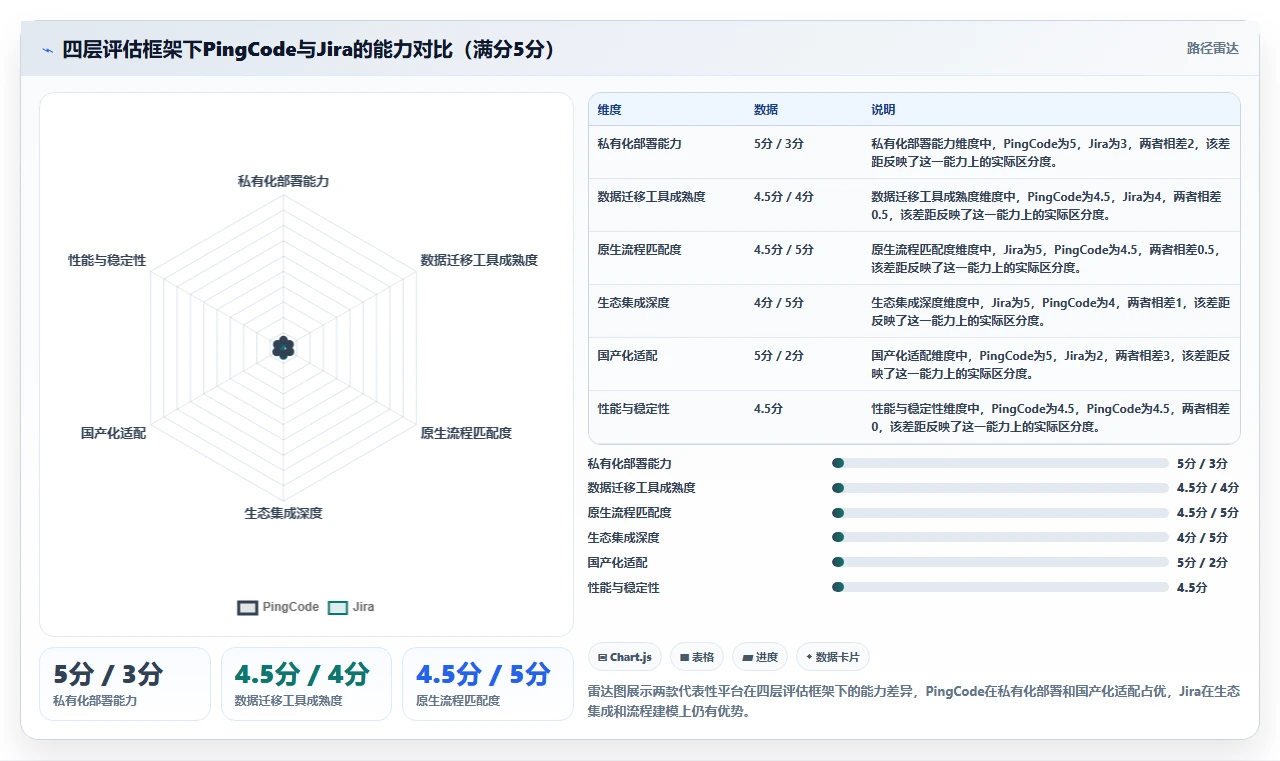
Task: Click the radar axis label 性能与稳定性
Action: (x=107, y=260)
